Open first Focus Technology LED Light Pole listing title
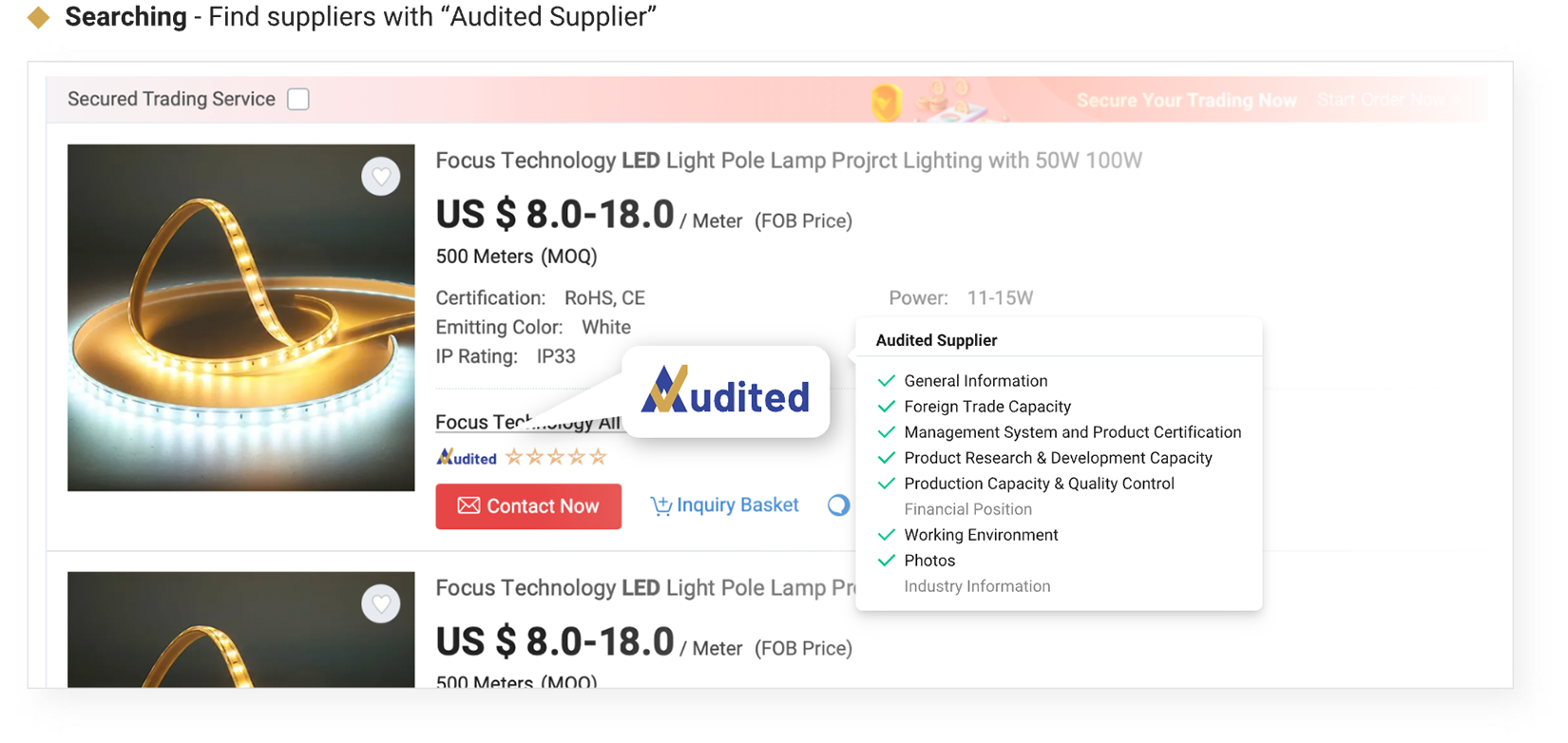Viewport: 1568px width, 743px height. [789, 161]
